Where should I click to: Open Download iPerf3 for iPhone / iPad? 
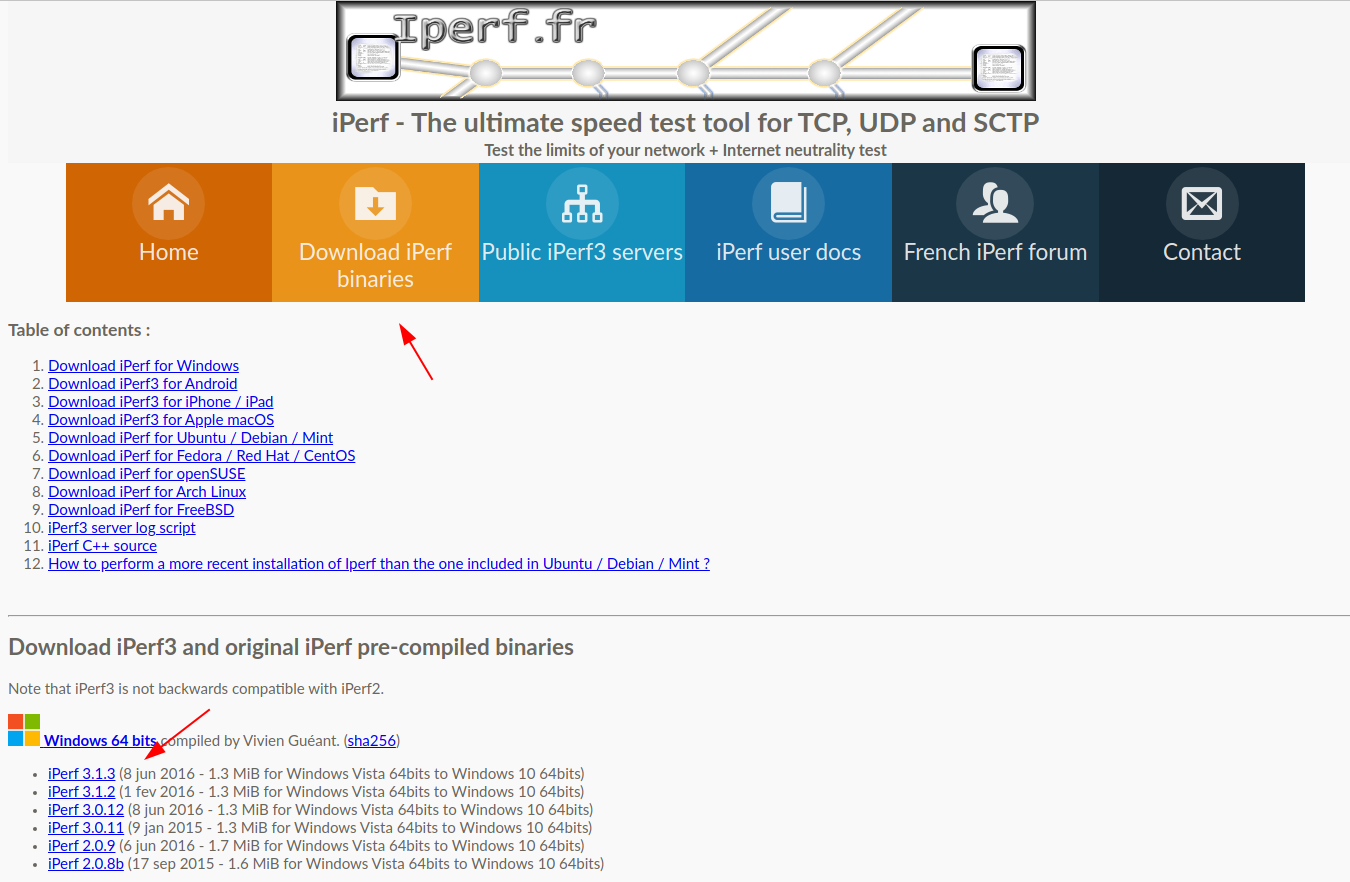[x=160, y=402]
